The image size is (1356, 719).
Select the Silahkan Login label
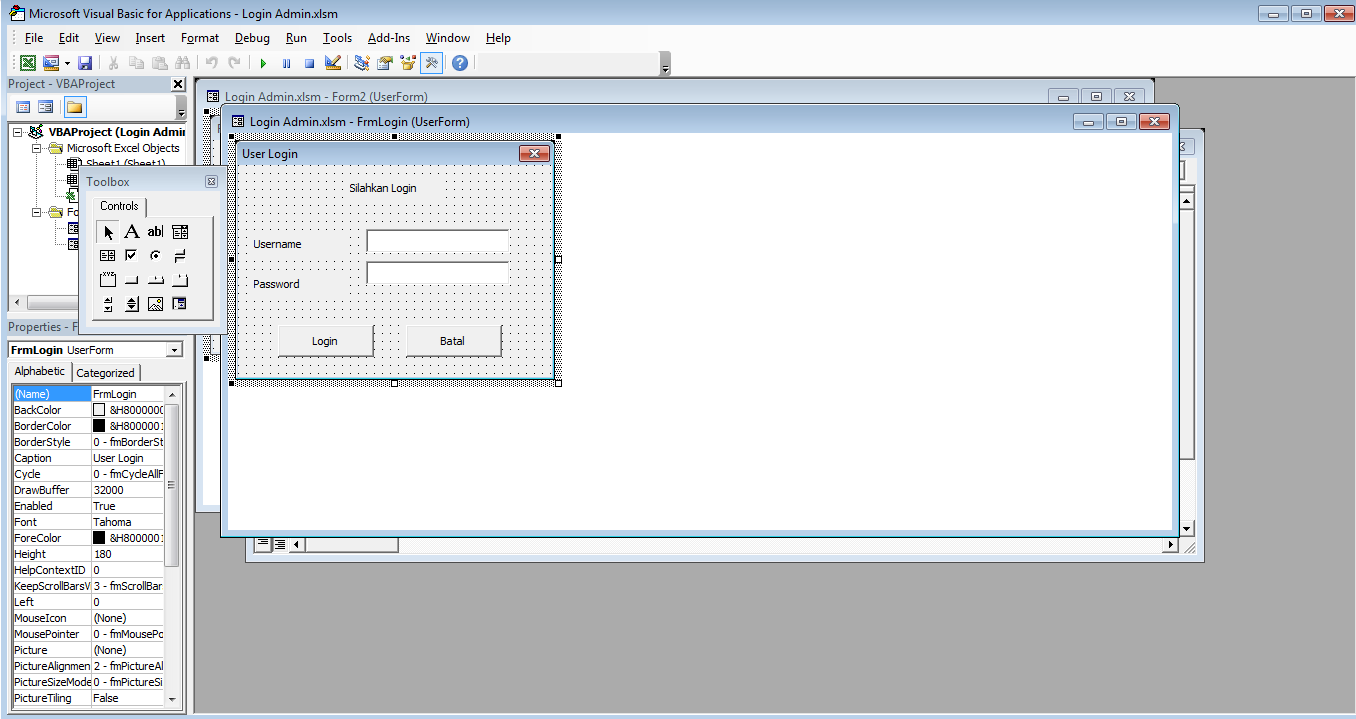coord(383,188)
